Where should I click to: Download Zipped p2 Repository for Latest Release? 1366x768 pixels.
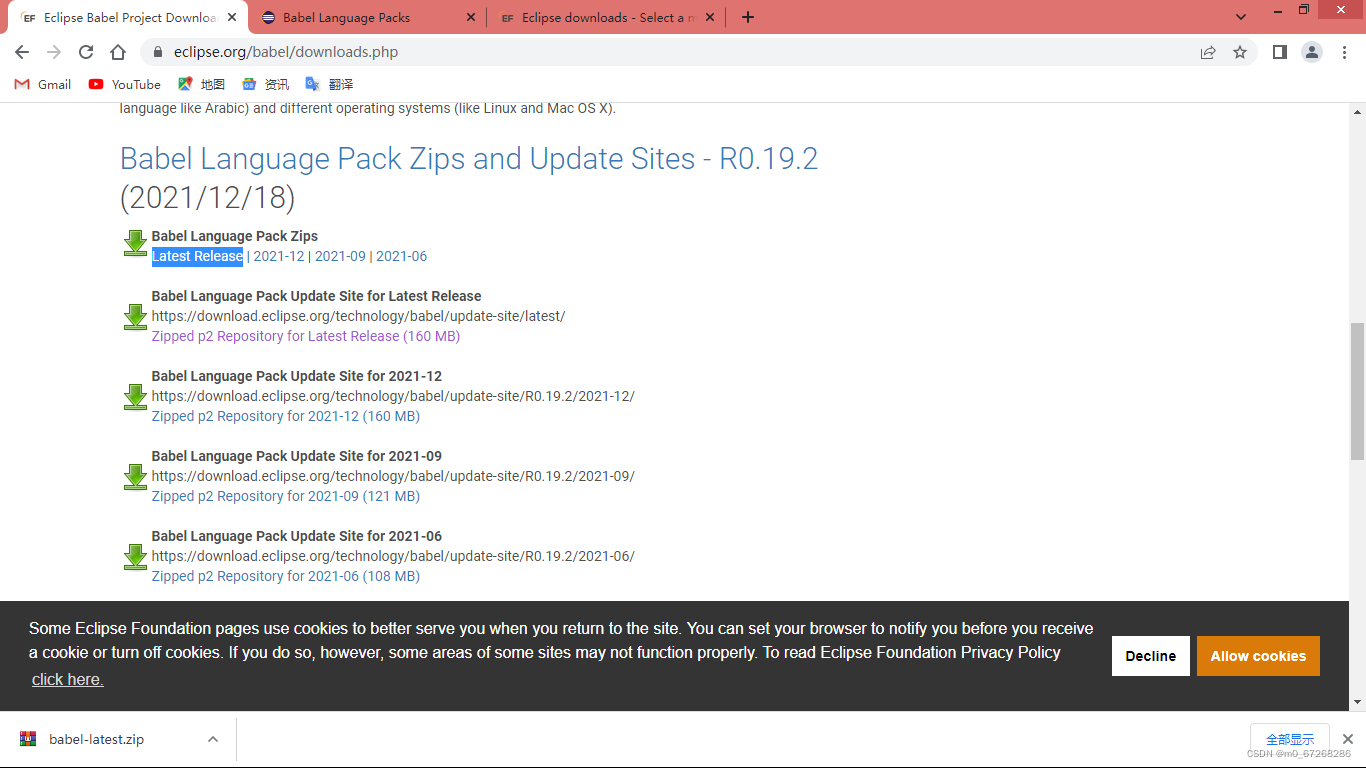(306, 336)
